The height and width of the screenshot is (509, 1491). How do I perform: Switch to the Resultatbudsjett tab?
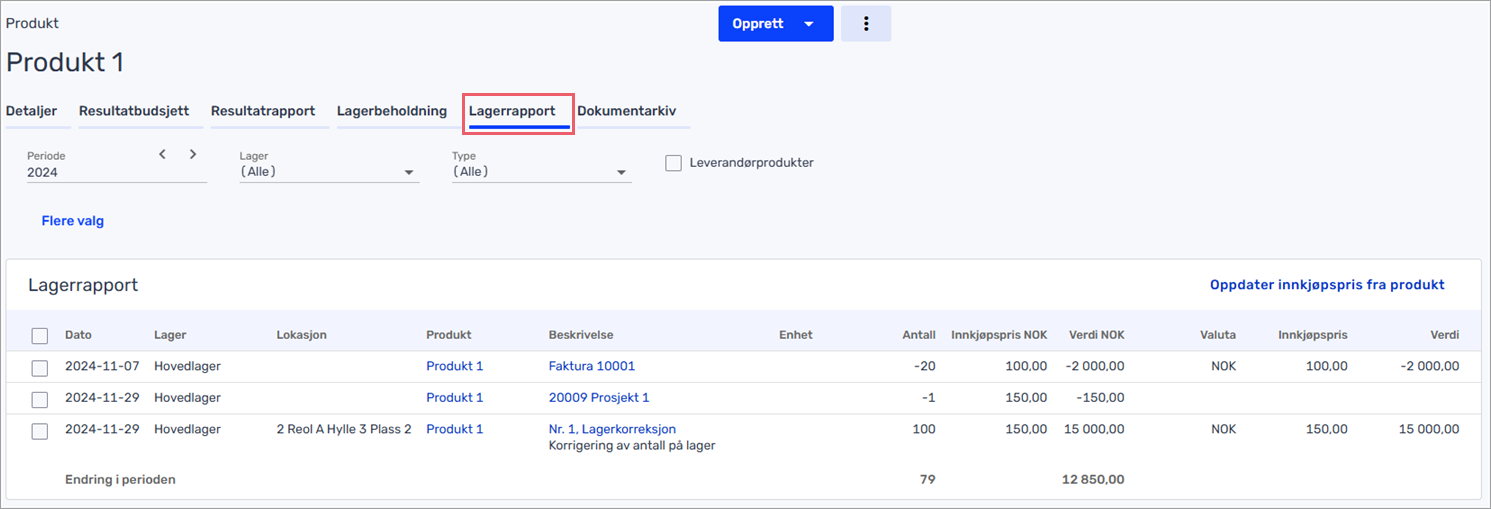(x=134, y=111)
